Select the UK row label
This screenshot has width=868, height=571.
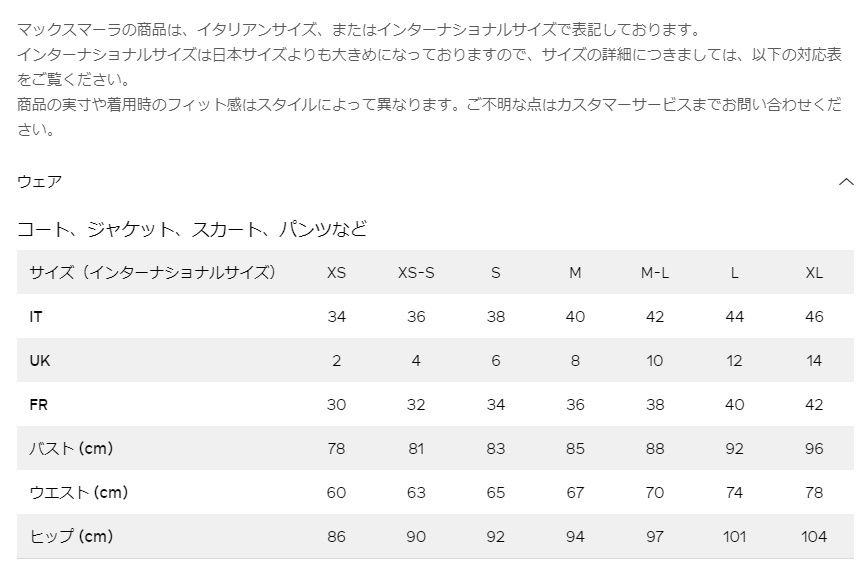(40, 361)
